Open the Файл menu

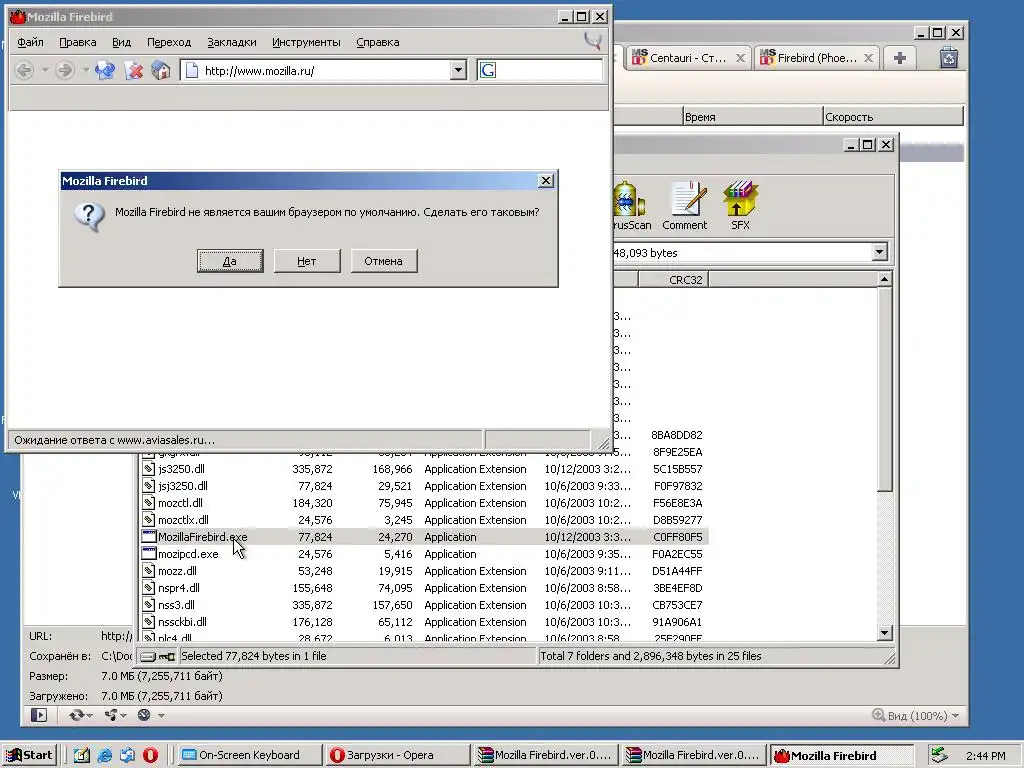point(30,42)
